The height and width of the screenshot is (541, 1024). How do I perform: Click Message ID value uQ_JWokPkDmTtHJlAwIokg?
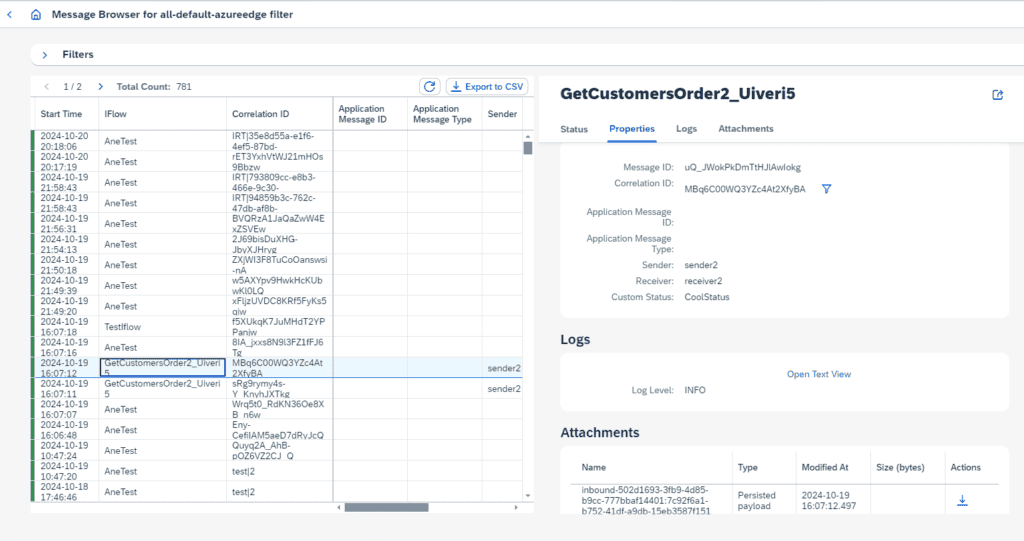click(x=743, y=167)
